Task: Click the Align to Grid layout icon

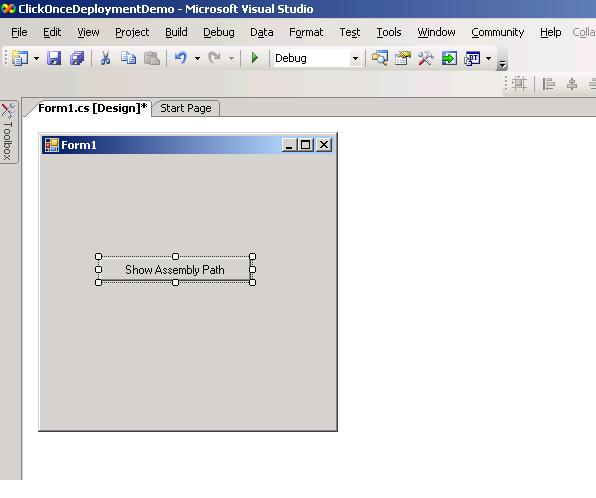Action: [519, 84]
